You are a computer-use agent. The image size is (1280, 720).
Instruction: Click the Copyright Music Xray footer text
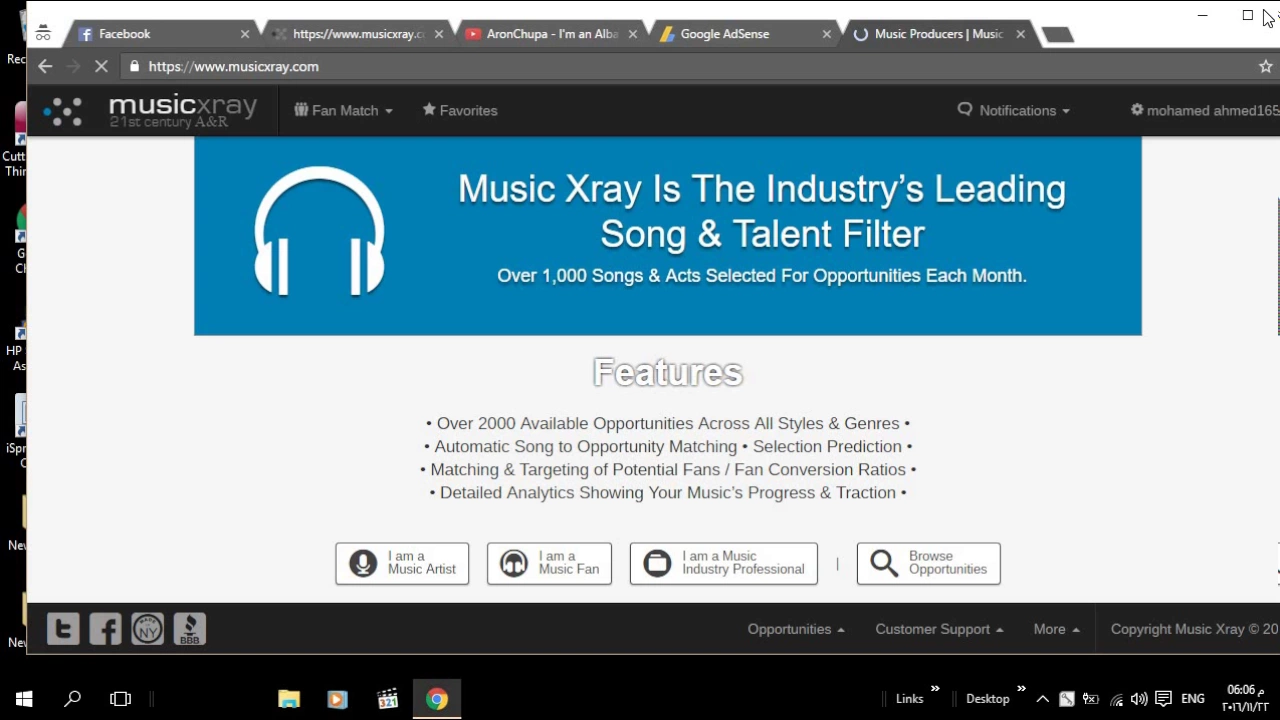(x=1194, y=629)
